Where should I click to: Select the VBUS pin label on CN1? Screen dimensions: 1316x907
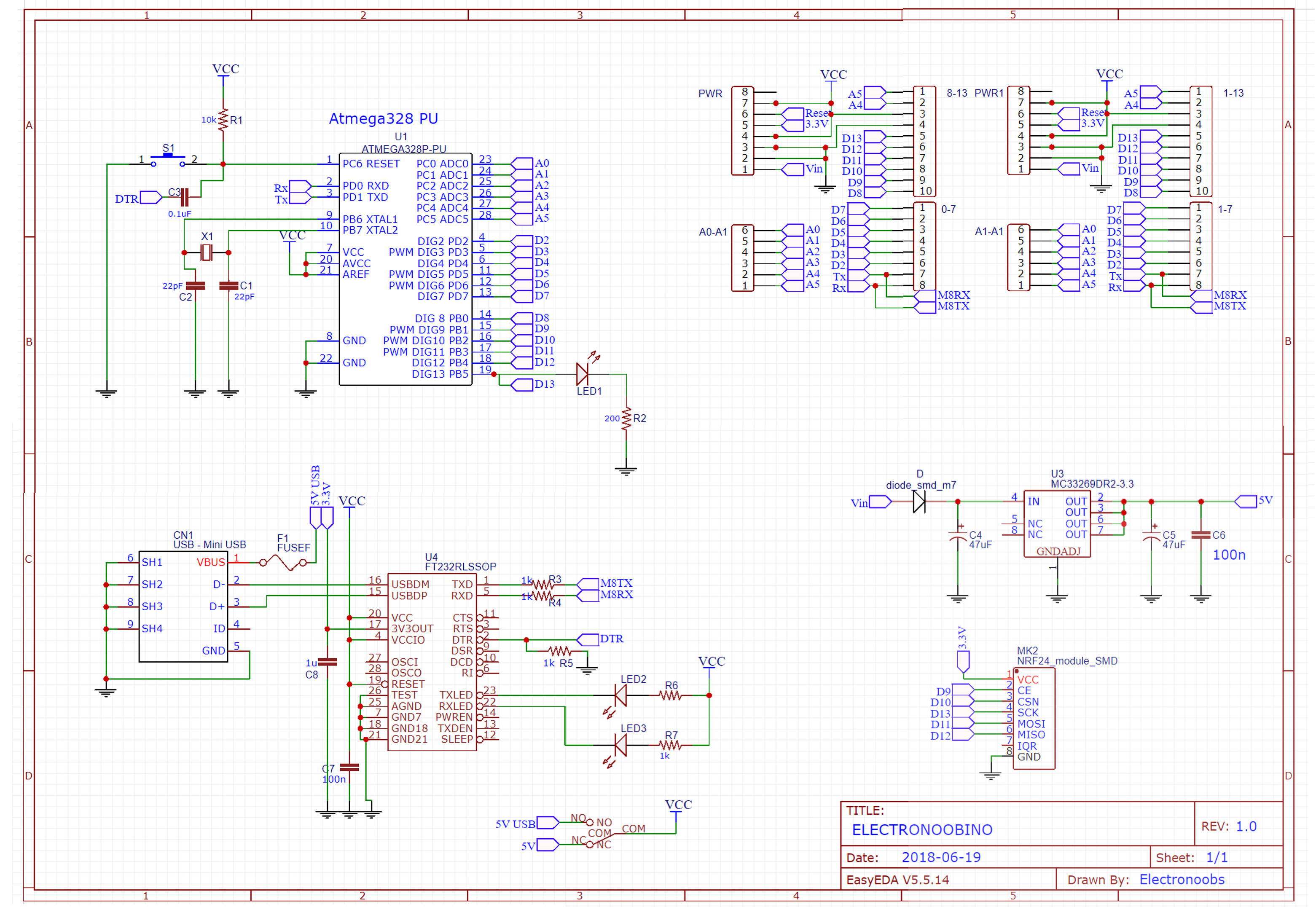coord(211,563)
